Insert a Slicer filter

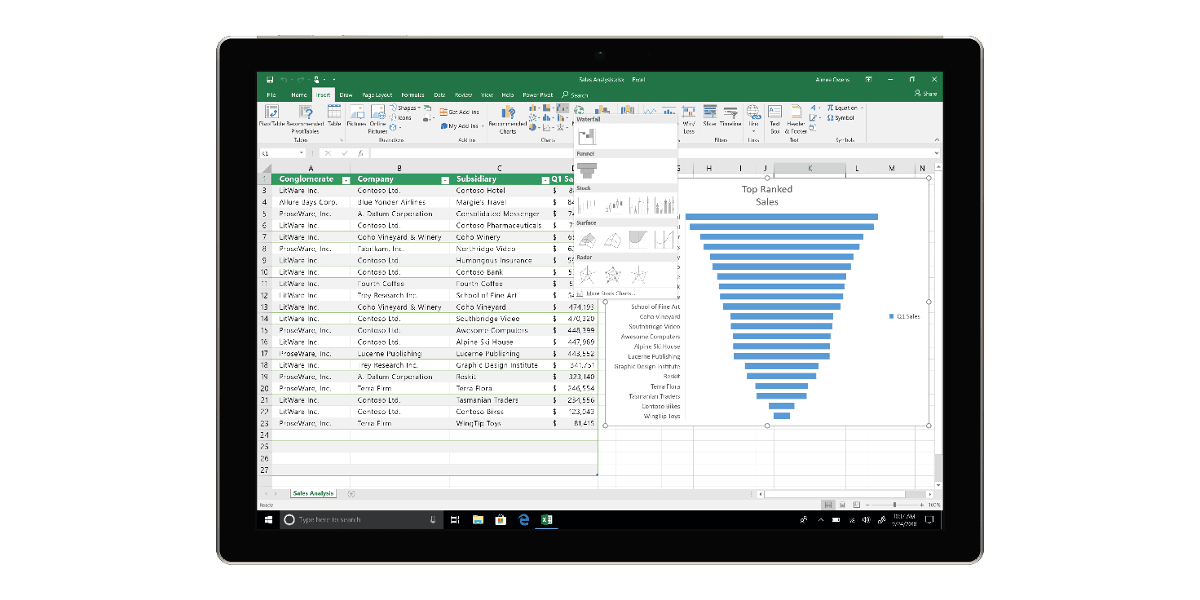click(709, 116)
